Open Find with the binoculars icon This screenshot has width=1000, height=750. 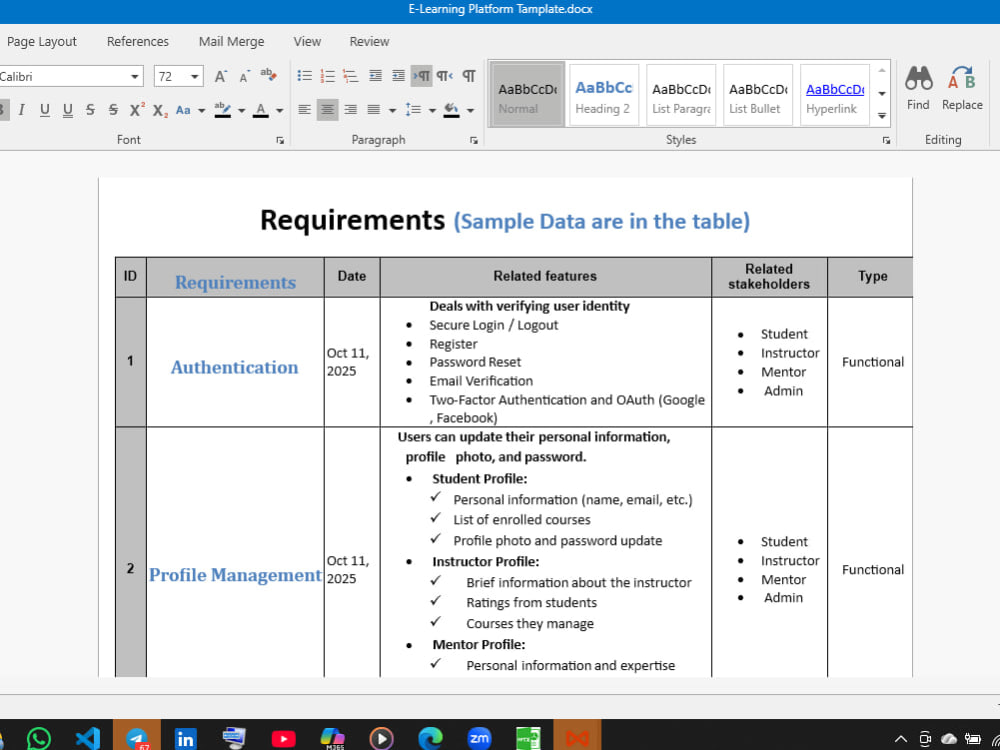pyautogui.click(x=918, y=88)
